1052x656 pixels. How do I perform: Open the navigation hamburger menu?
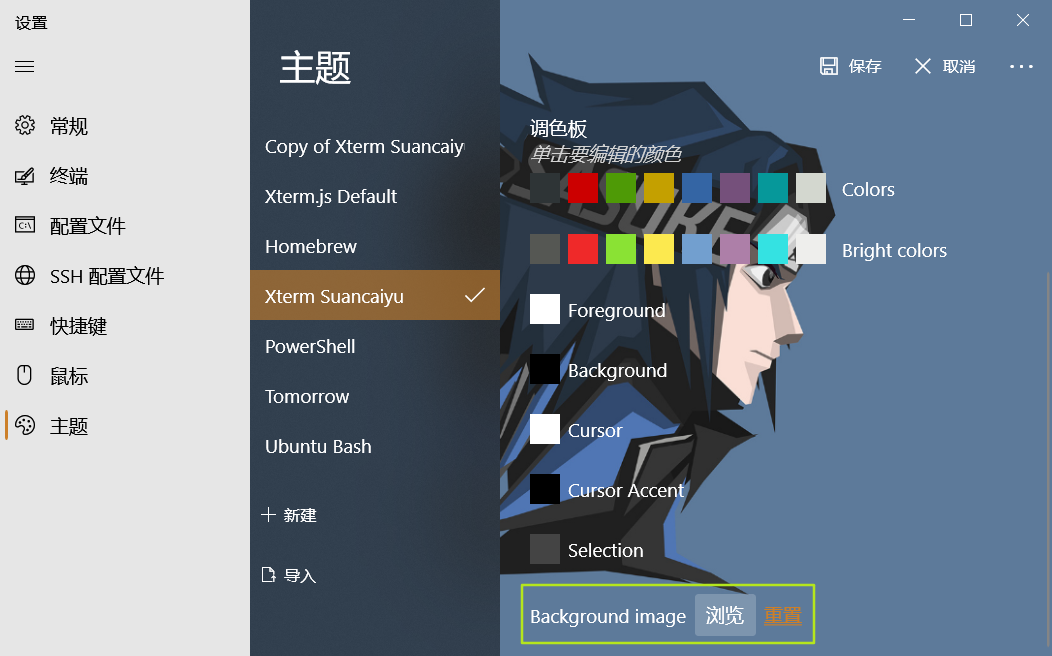click(x=24, y=66)
